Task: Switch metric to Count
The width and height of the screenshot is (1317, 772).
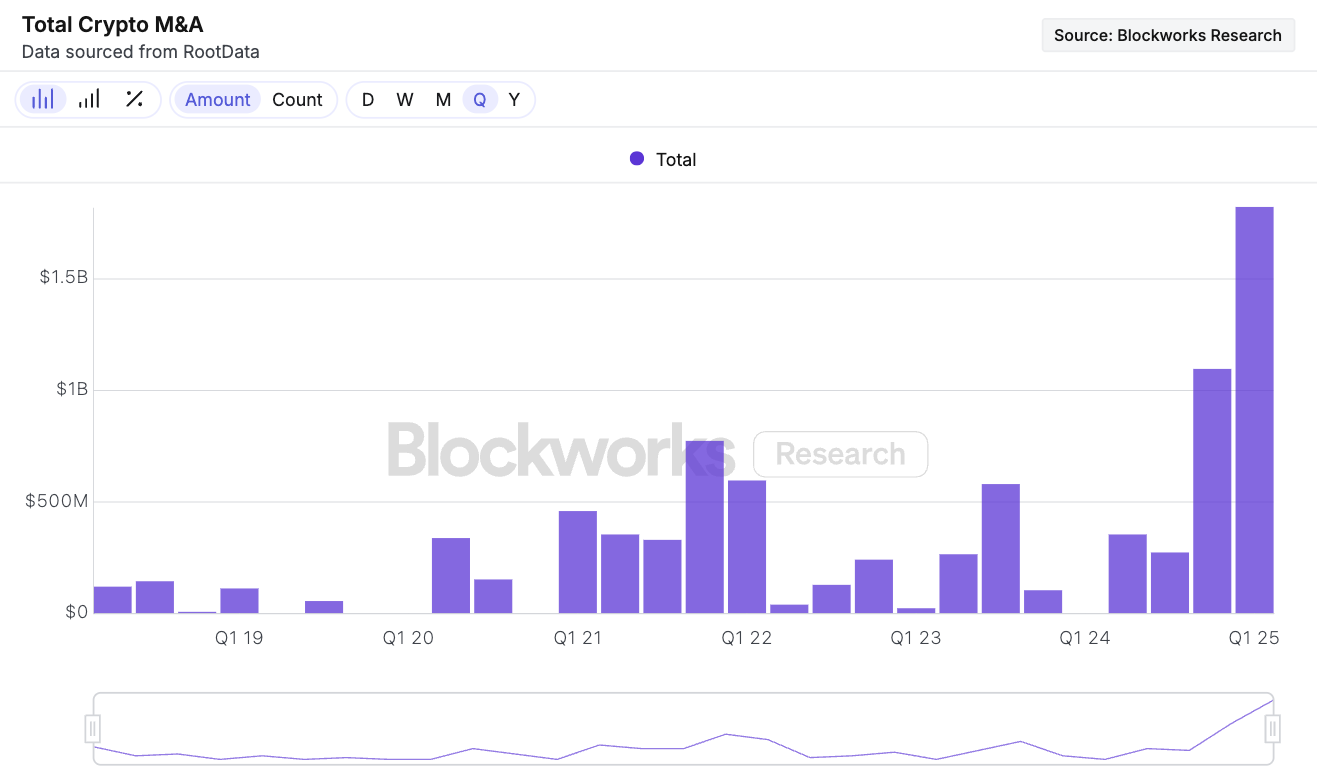Action: point(297,100)
